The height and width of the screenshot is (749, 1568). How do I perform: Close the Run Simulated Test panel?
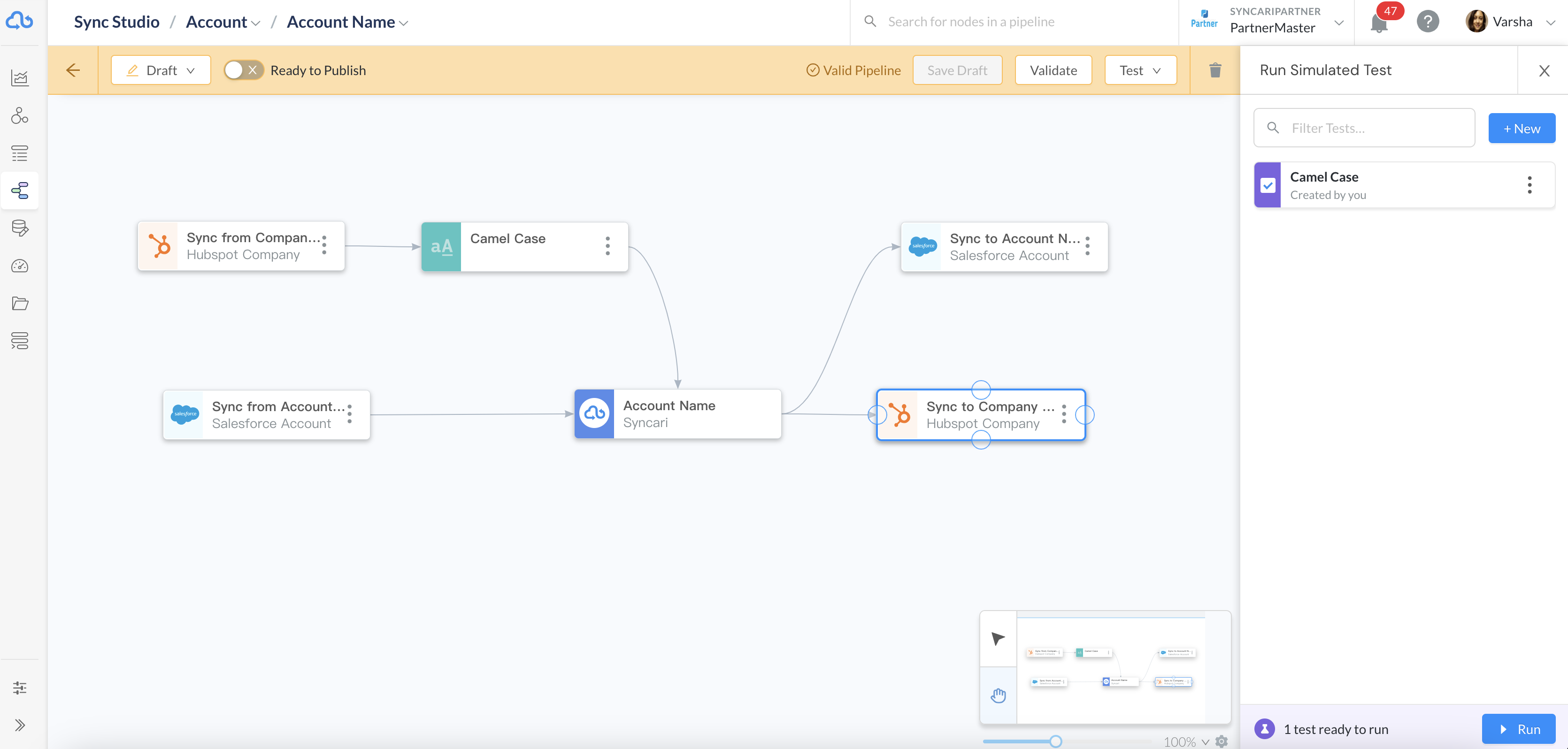pos(1544,70)
